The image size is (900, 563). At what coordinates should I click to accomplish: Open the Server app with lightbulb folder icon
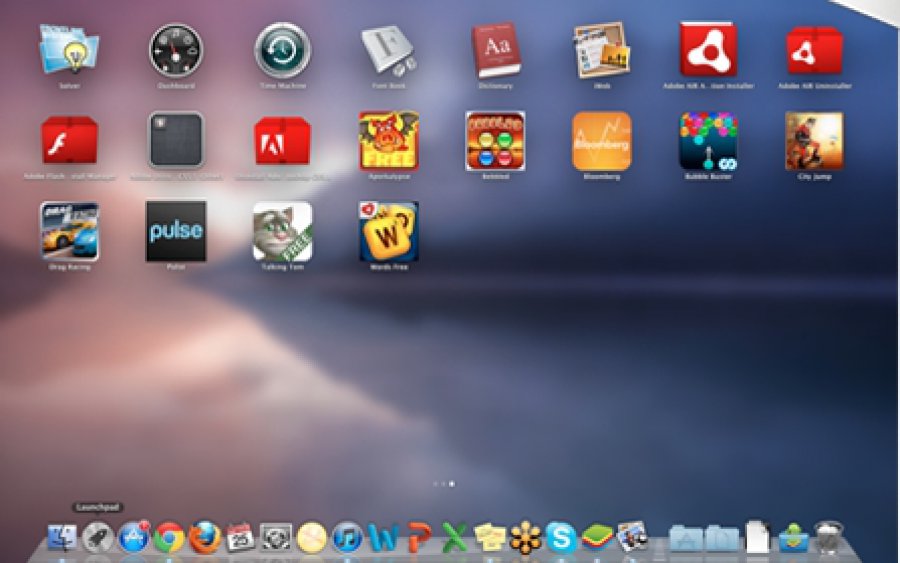tap(69, 49)
